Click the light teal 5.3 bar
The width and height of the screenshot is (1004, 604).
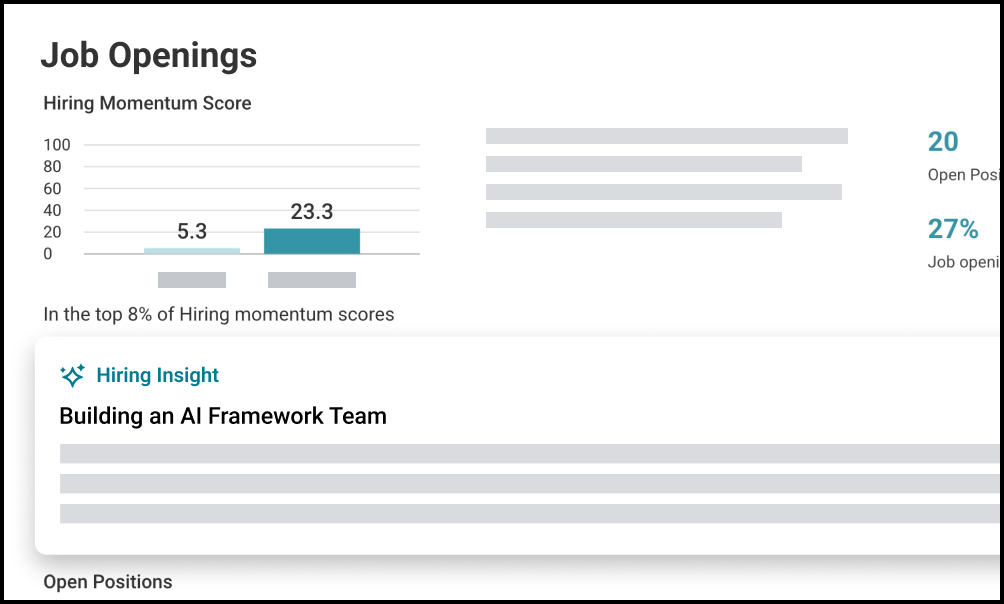tap(192, 251)
